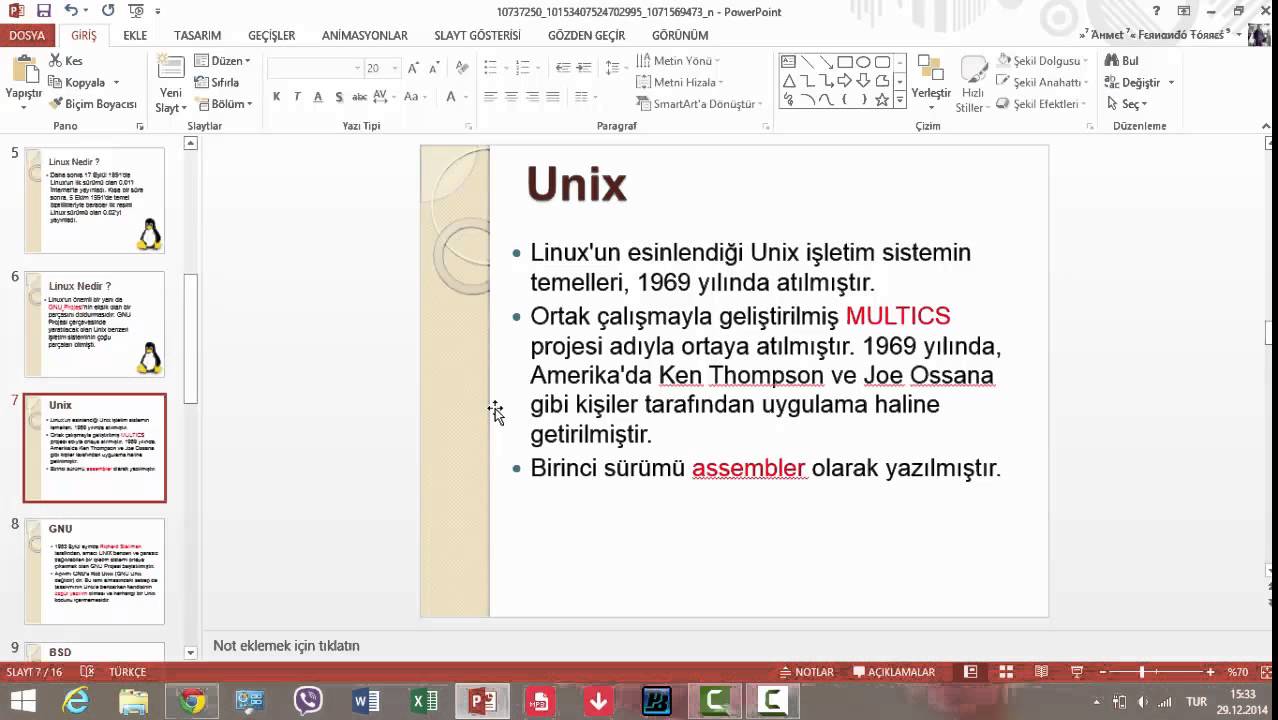Click the zoom in plus button
Image resolution: width=1278 pixels, height=720 pixels.
(1210, 672)
